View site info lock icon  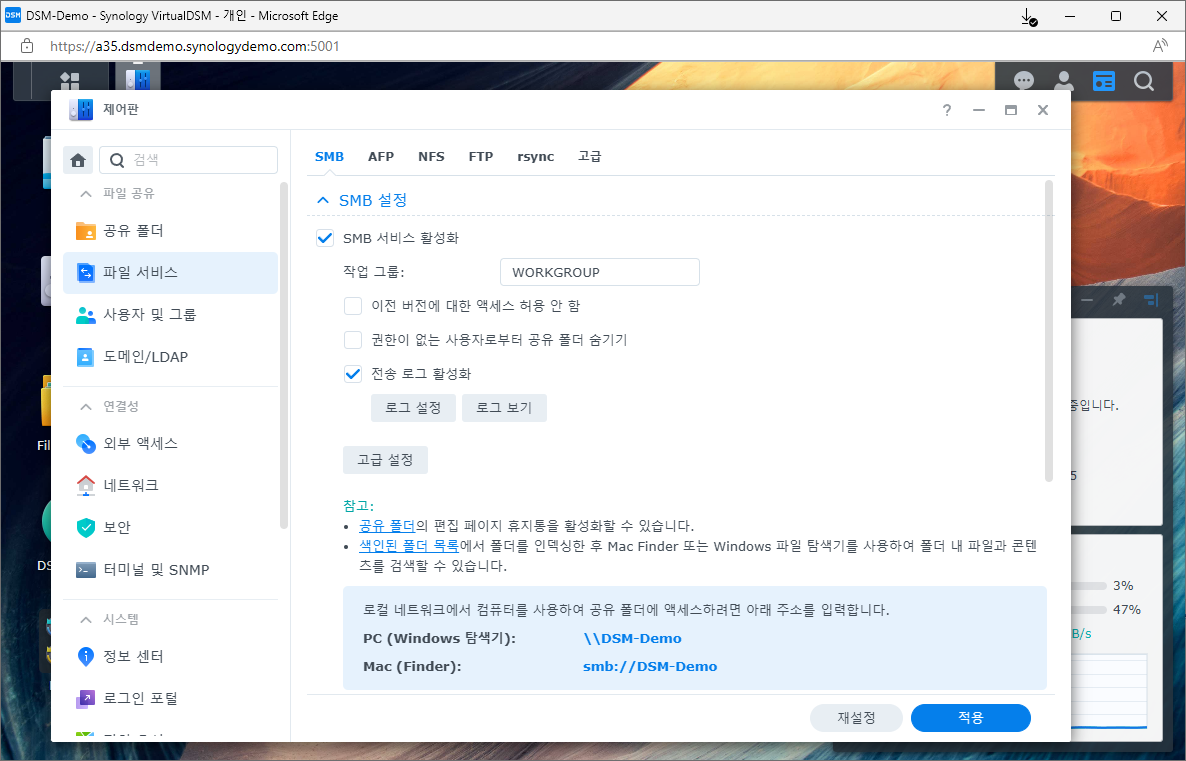(x=27, y=46)
